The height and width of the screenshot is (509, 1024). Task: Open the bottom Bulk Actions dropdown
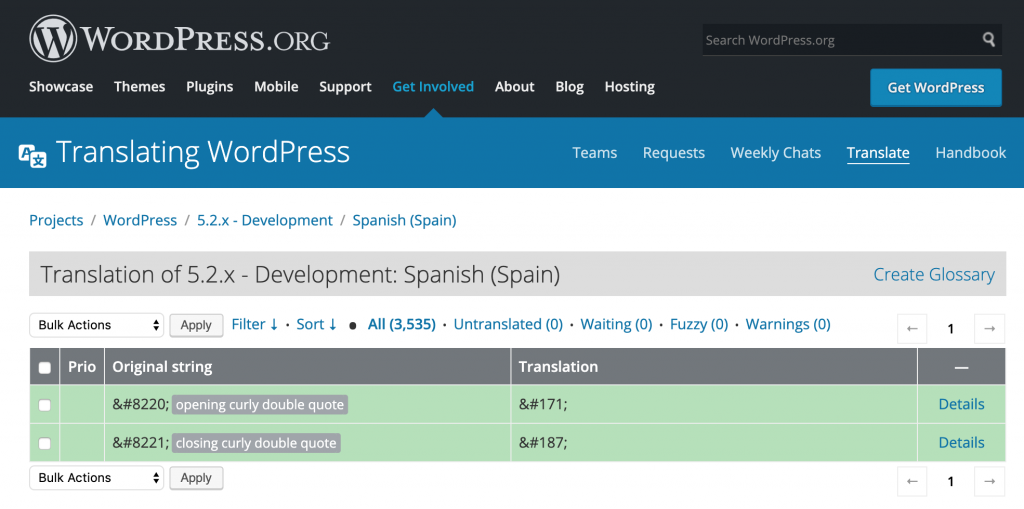[x=97, y=478]
